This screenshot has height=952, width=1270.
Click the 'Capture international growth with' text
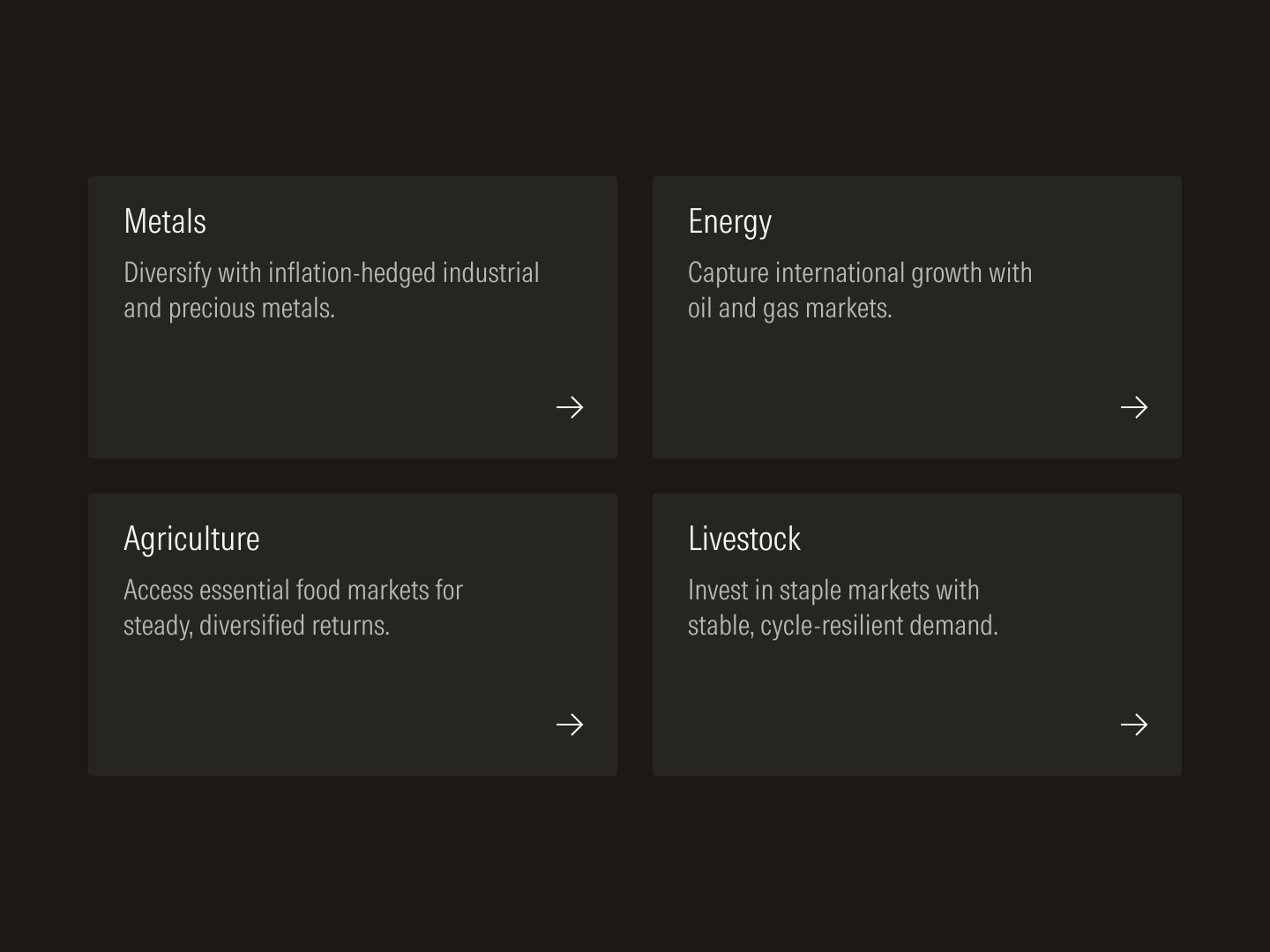[x=860, y=273]
